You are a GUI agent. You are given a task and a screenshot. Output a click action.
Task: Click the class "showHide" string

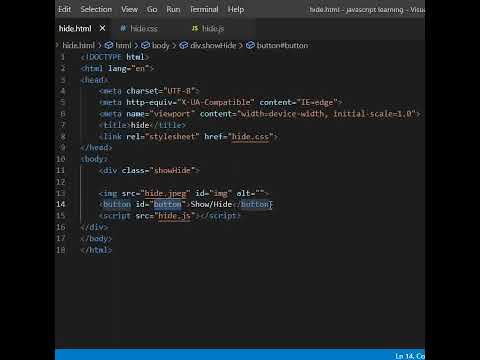tap(172, 170)
